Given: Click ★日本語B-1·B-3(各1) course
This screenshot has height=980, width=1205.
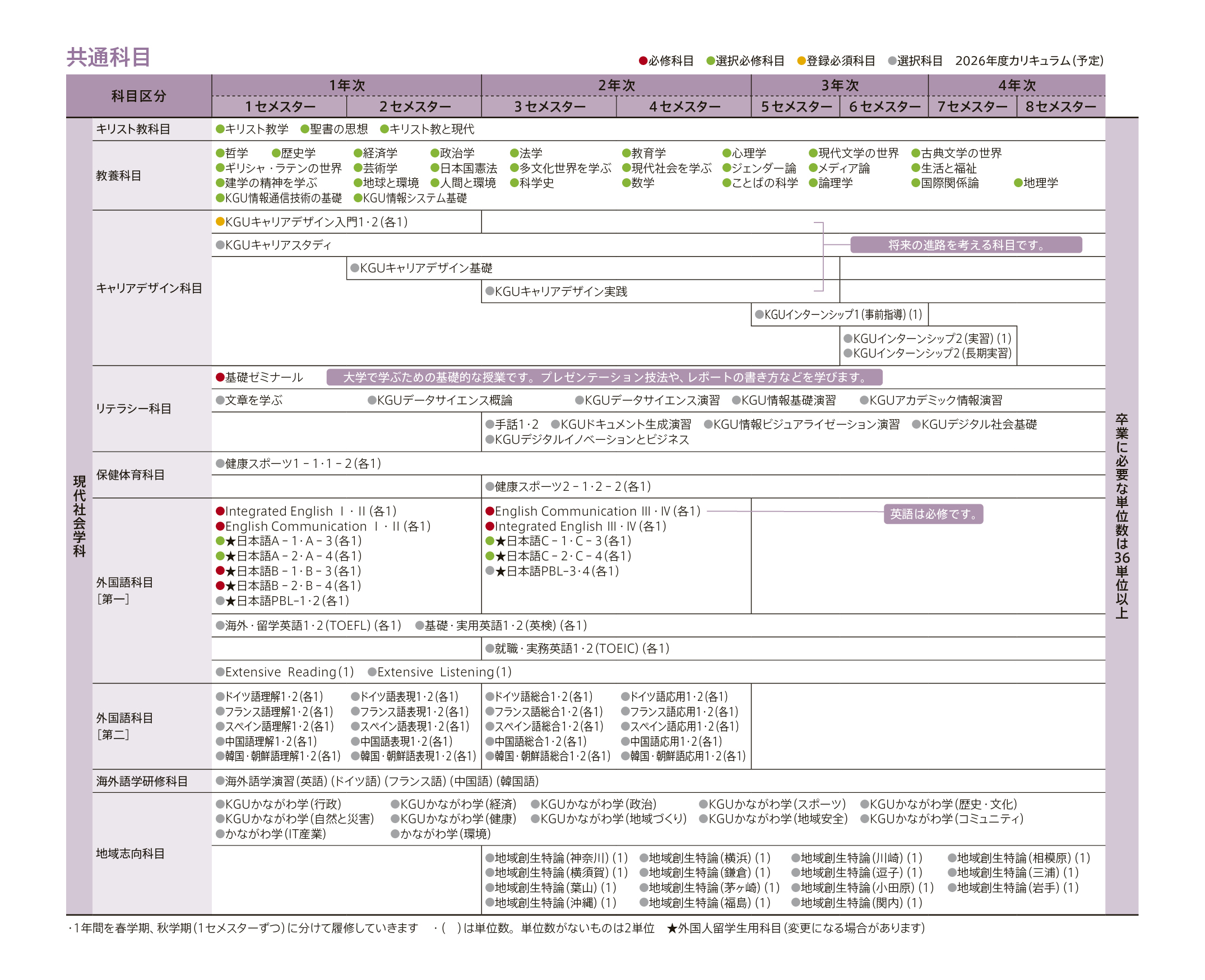Looking at the screenshot, I should point(289,571).
